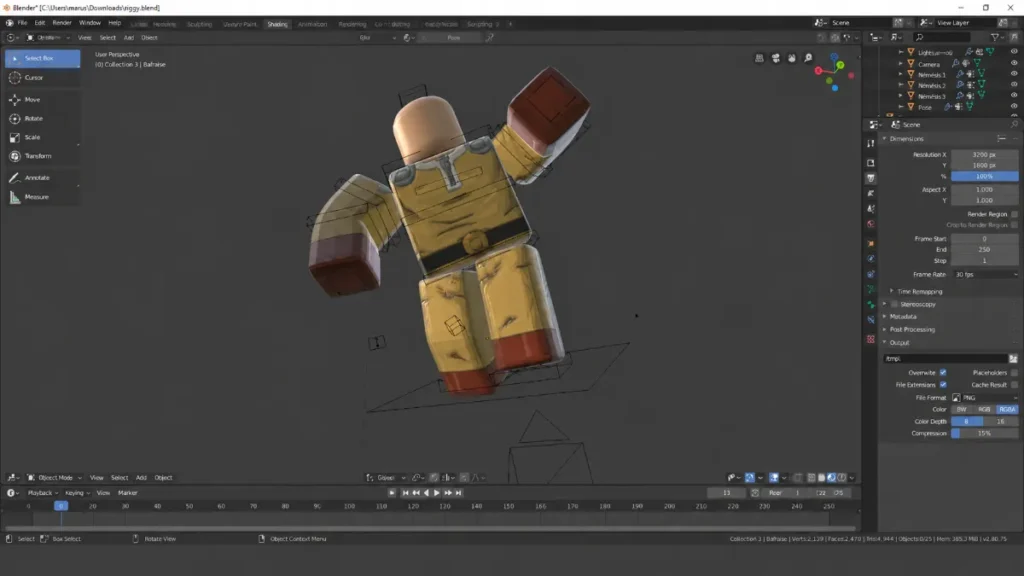This screenshot has height=576, width=1024.
Task: Adjust the Compression slider
Action: click(985, 434)
